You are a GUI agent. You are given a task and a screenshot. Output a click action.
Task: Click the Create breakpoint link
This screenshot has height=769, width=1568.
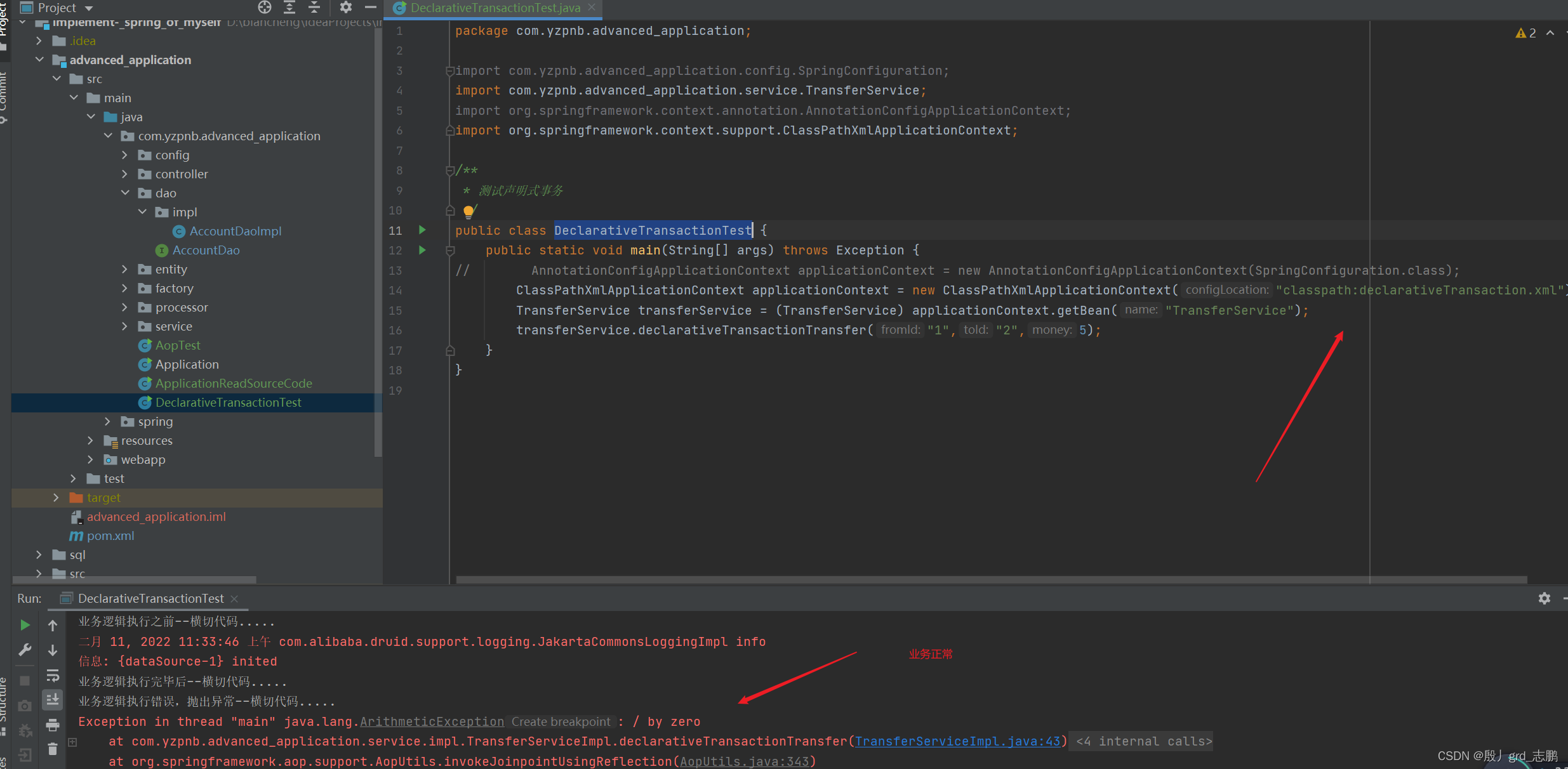[x=561, y=721]
